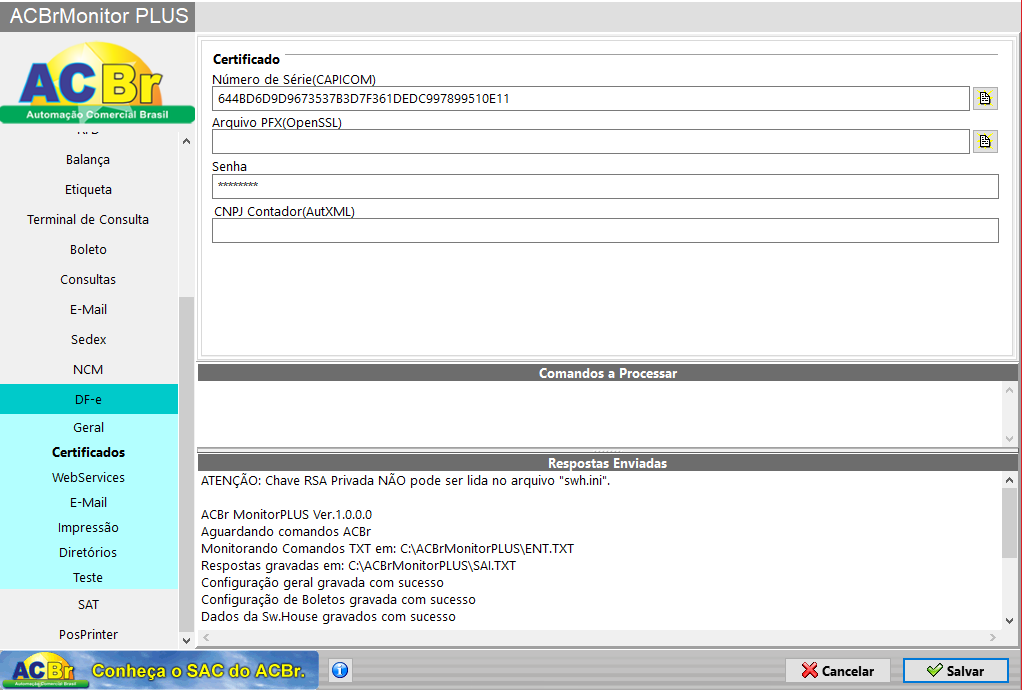Screen dimensions: 1022x690
Task: Click Configuração geral gravada com sucesso line
Action: coord(322,582)
